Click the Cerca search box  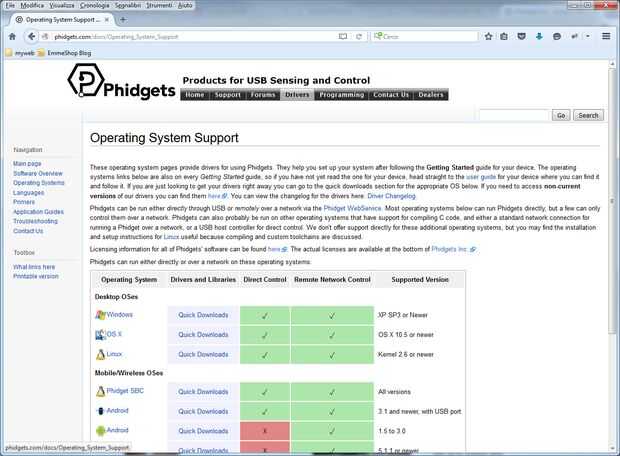click(425, 36)
